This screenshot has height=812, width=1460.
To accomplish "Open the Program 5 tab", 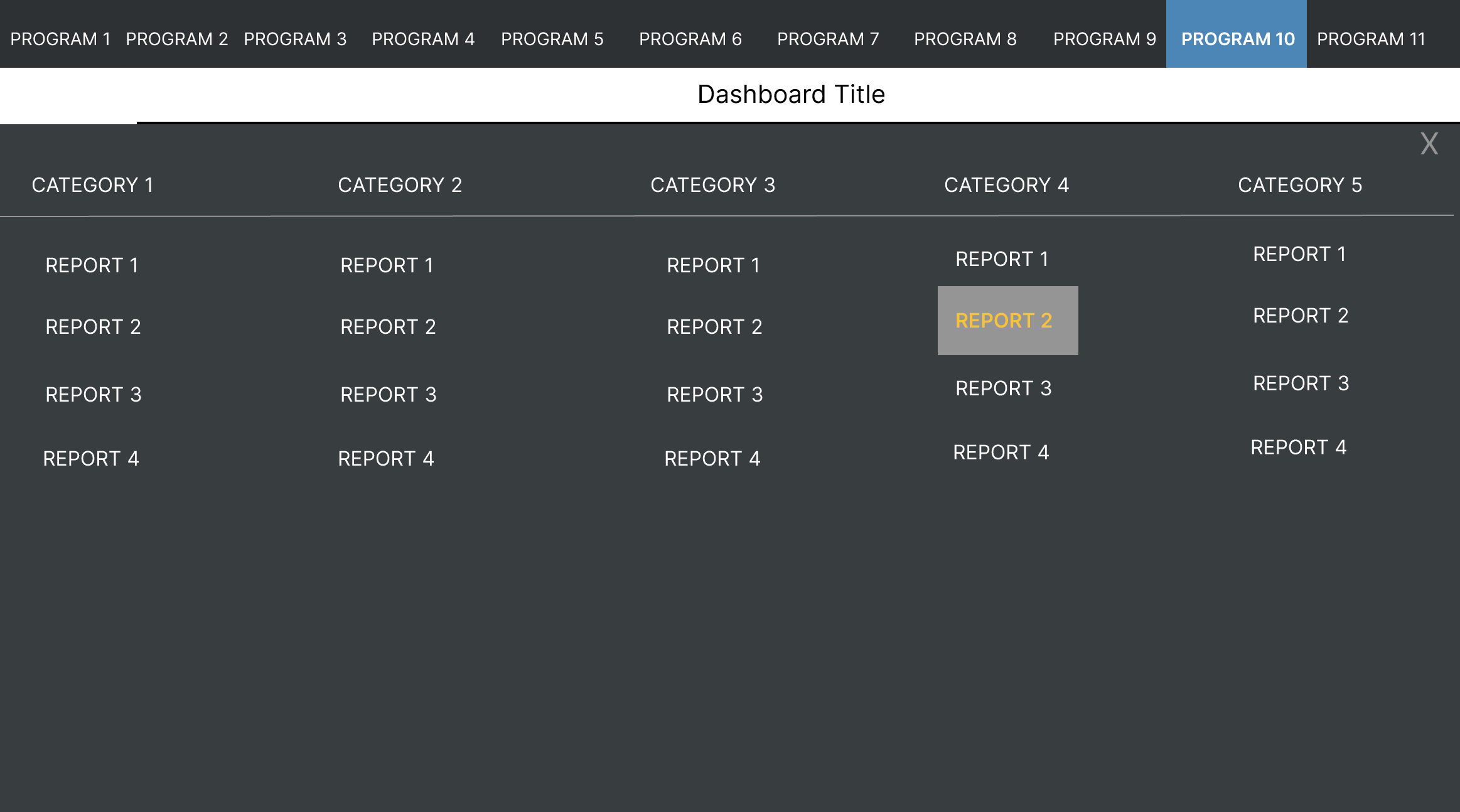I will [552, 39].
